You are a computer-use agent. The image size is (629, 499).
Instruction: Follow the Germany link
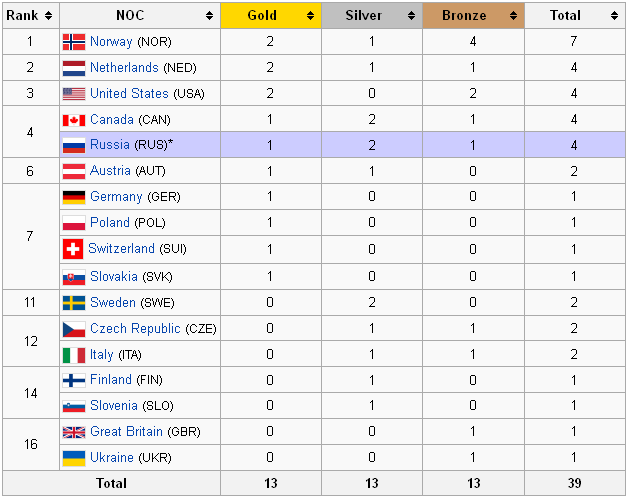[x=116, y=197]
